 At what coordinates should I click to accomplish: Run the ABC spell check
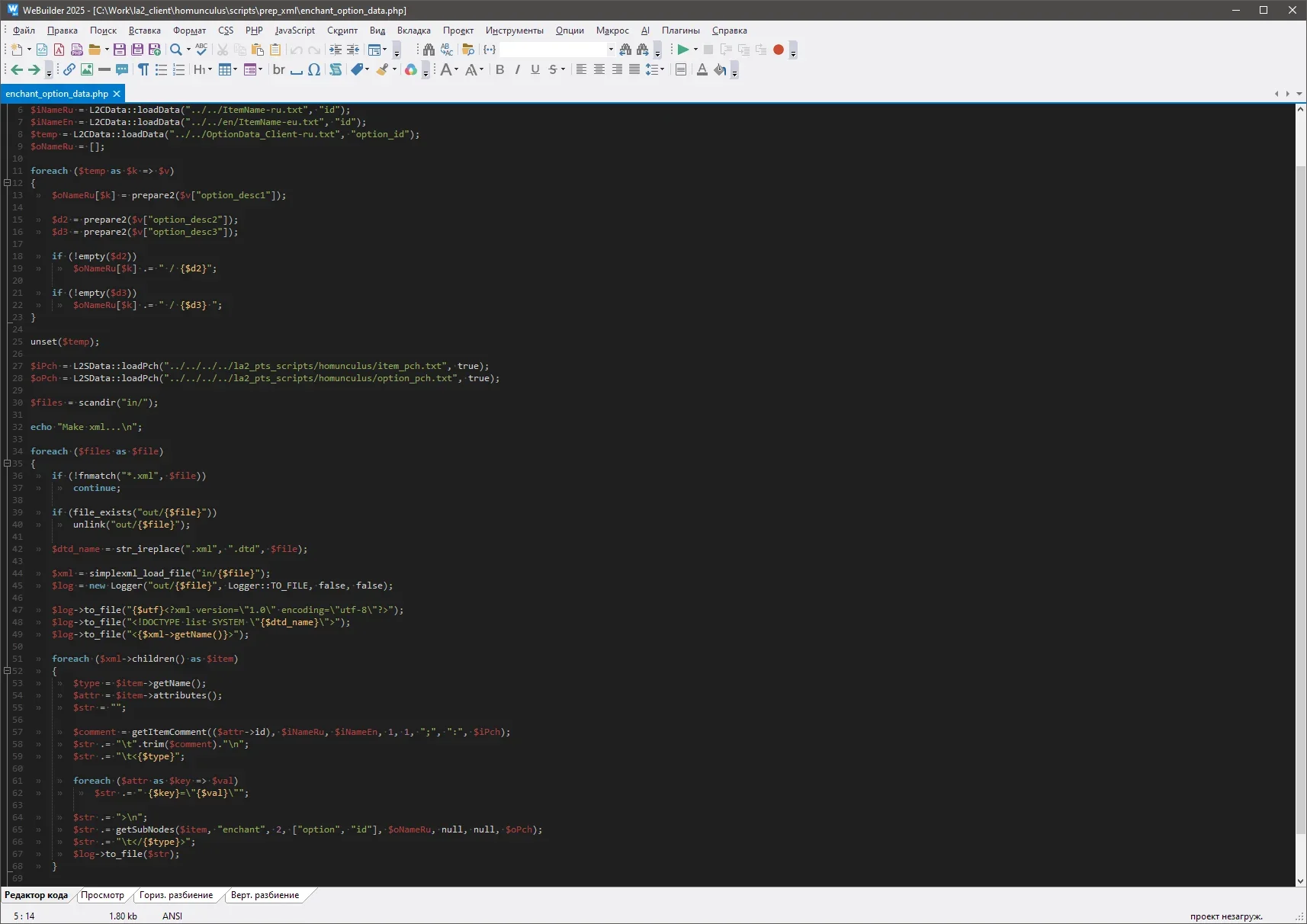[x=201, y=50]
